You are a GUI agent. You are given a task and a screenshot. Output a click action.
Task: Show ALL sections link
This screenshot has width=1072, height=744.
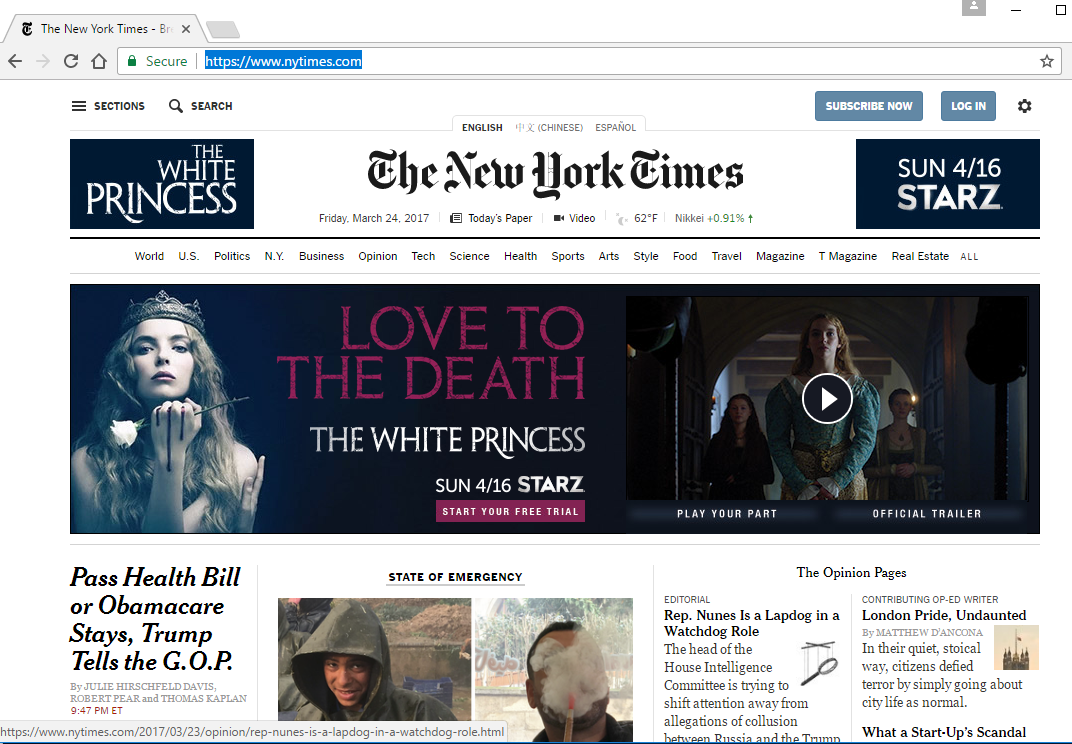point(969,257)
